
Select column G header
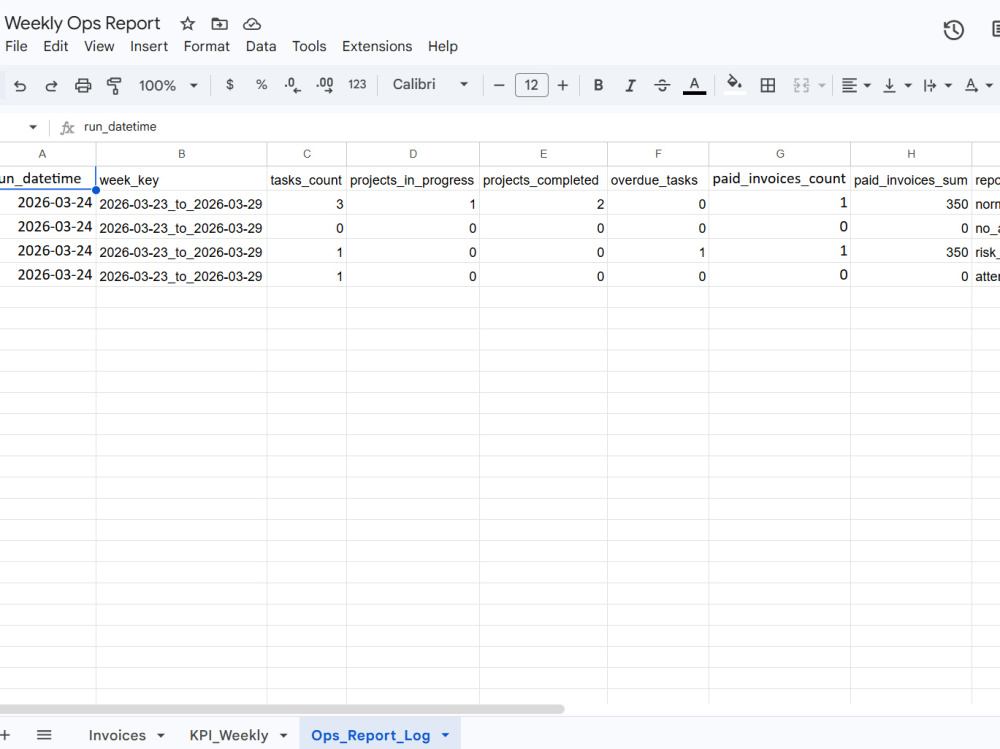(x=780, y=154)
